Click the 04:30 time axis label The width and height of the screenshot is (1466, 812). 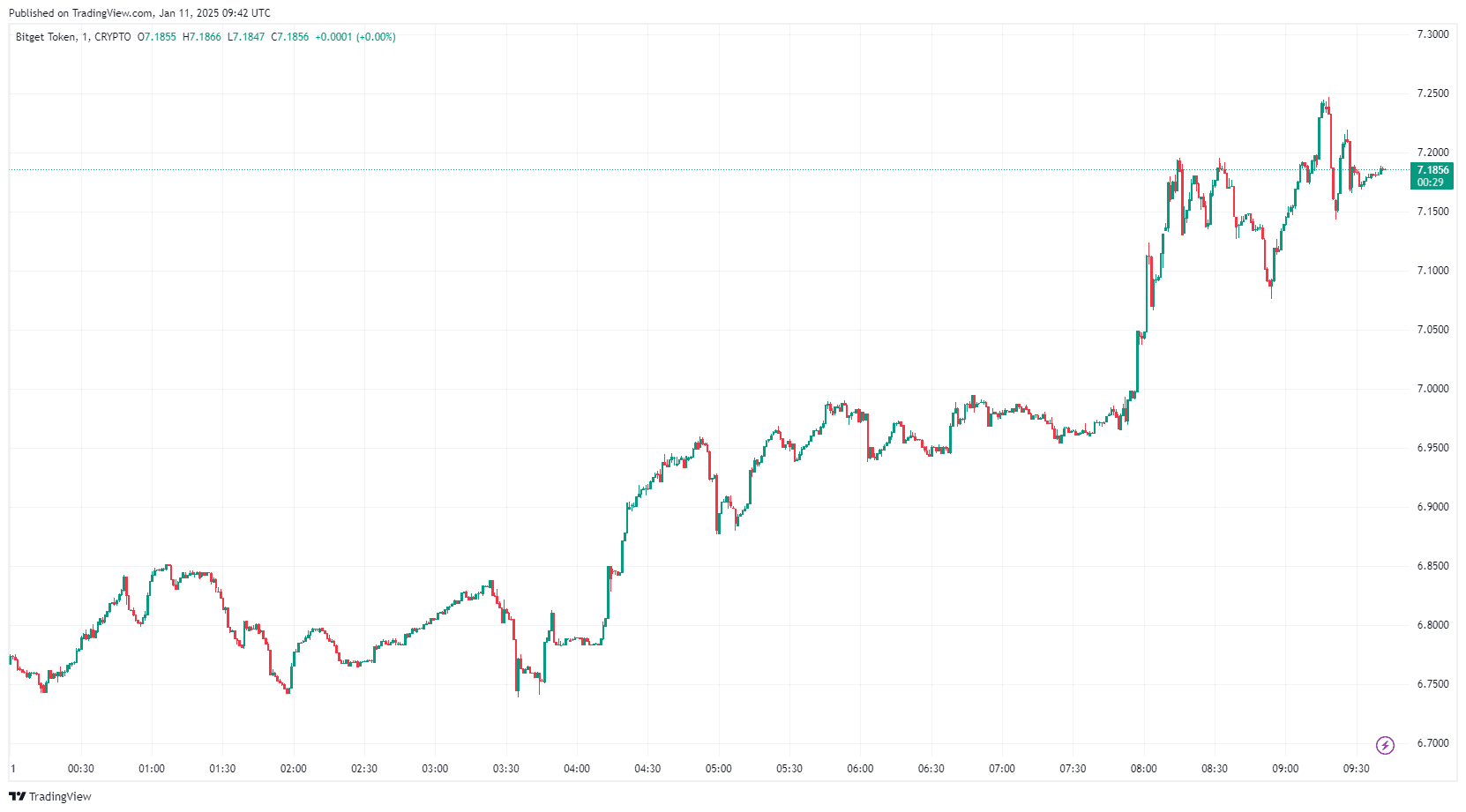pos(647,769)
